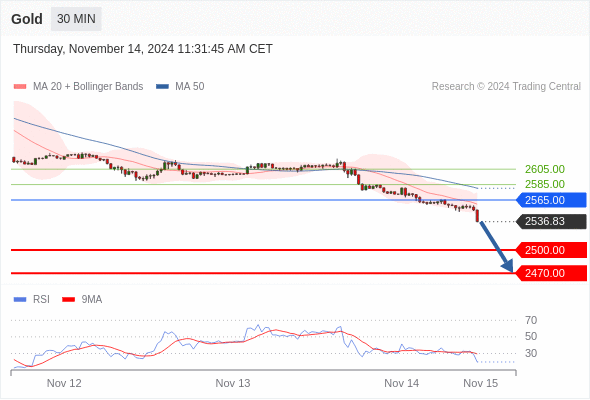Toggle the RSI legend entry
This screenshot has height=400, width=590.
32,300
